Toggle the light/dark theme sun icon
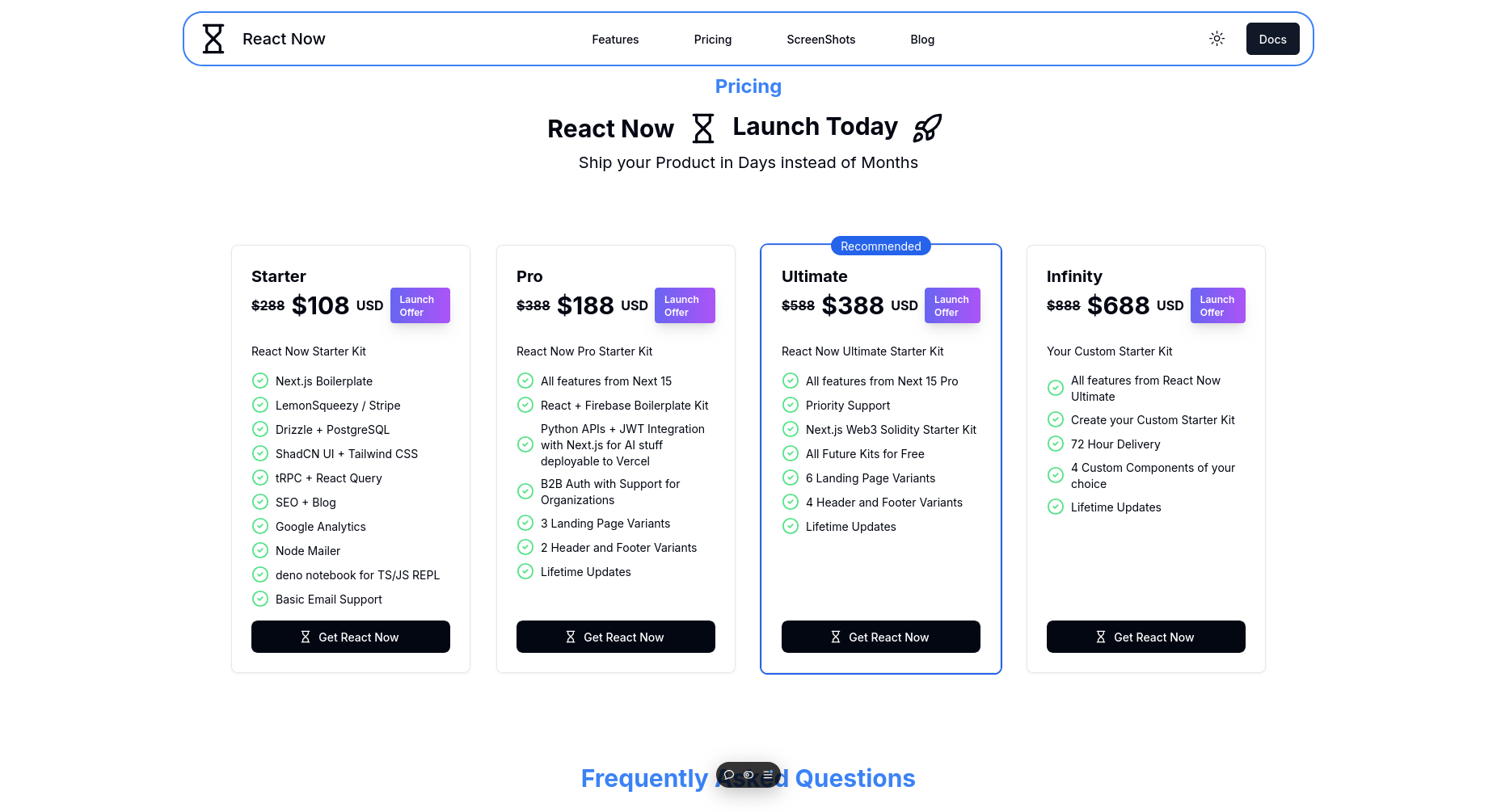 (1217, 39)
